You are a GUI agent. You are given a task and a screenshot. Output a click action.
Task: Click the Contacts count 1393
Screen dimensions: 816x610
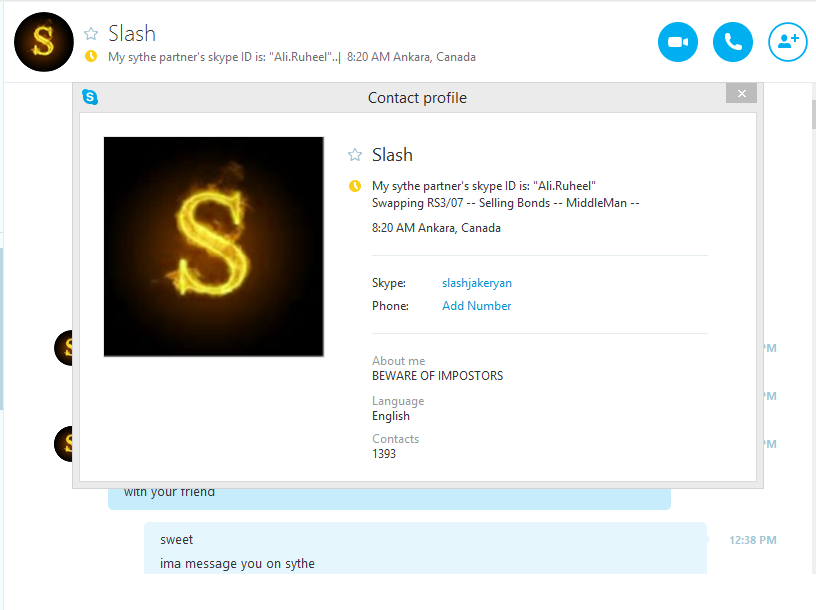384,454
